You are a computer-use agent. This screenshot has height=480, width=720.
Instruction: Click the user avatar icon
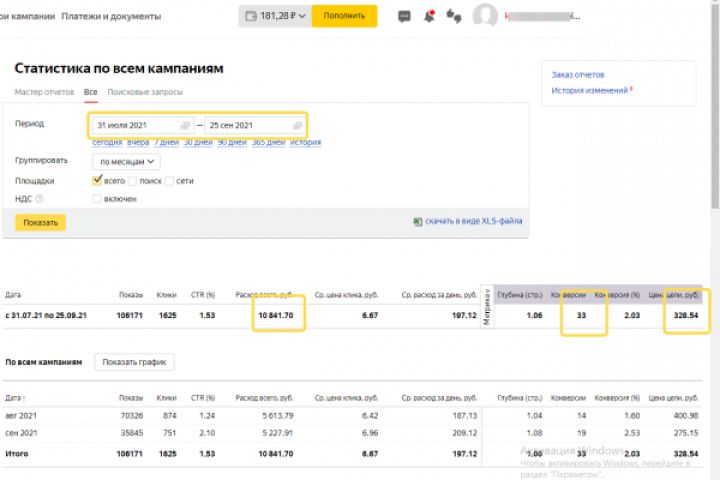click(x=486, y=16)
